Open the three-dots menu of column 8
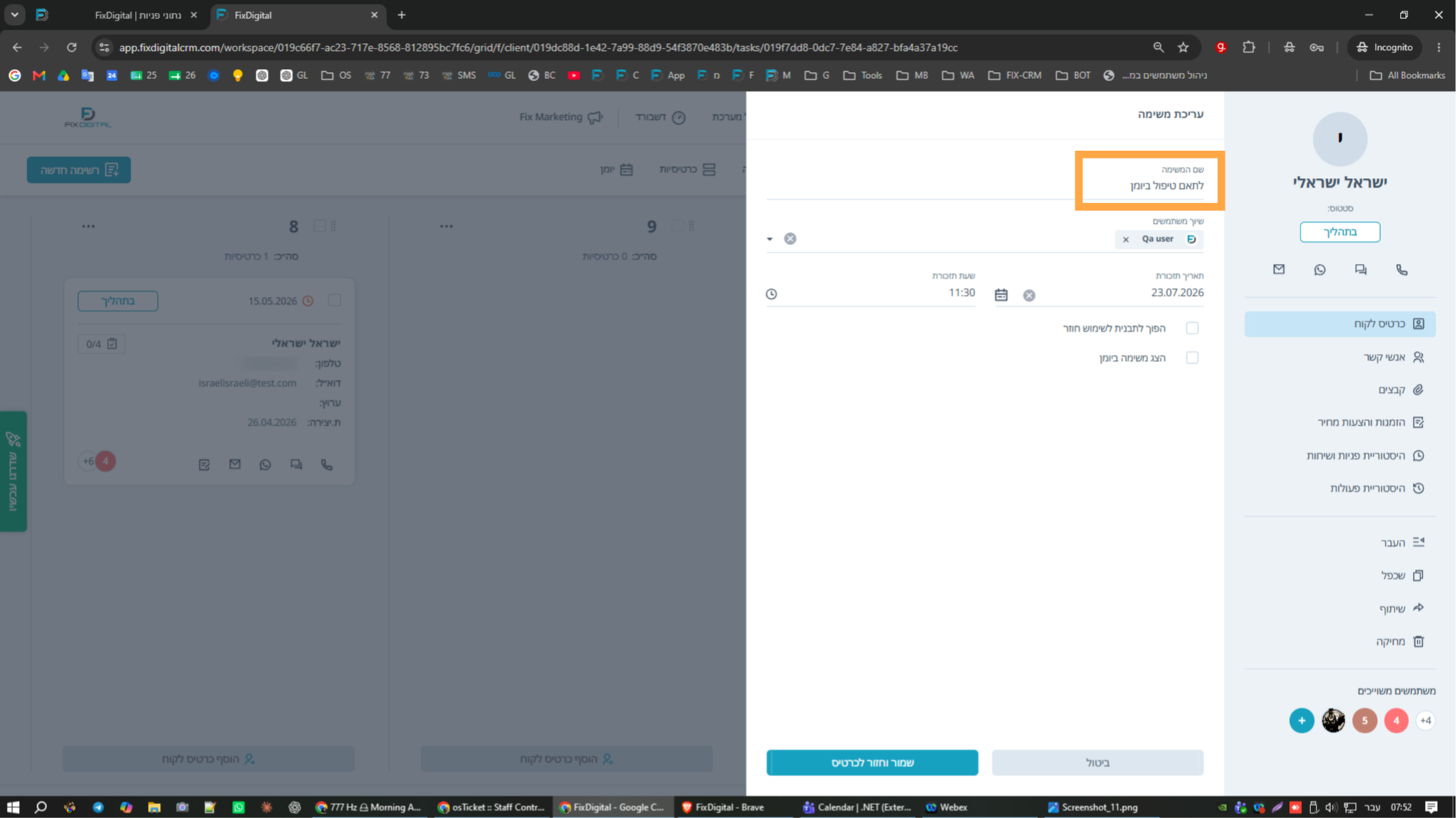The height and width of the screenshot is (818, 1456). [x=89, y=226]
